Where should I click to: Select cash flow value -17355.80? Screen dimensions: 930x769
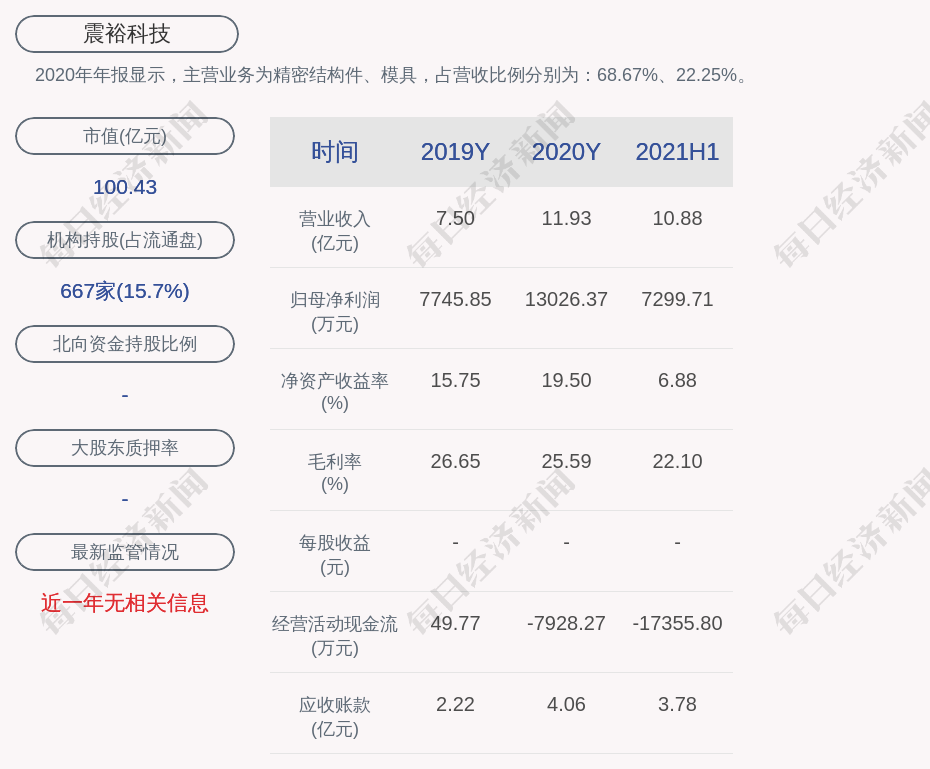point(677,623)
